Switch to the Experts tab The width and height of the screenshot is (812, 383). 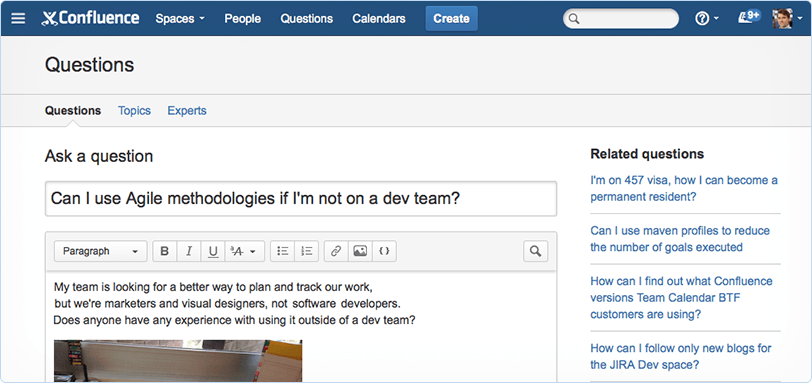[187, 111]
